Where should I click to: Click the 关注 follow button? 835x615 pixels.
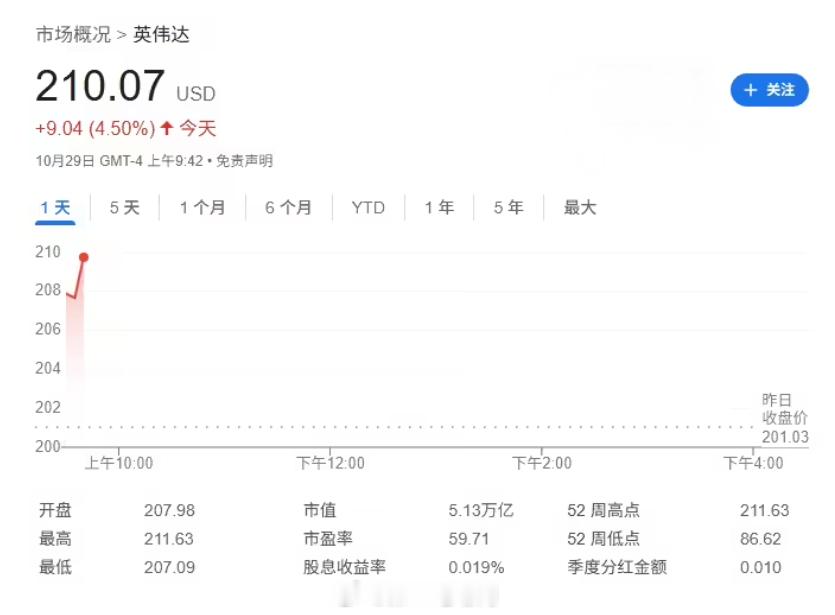(x=769, y=90)
